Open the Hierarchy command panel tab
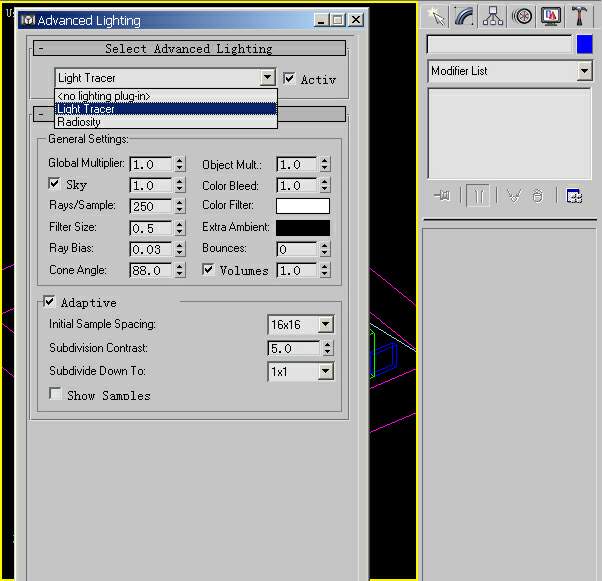This screenshot has width=602, height=581. click(493, 17)
